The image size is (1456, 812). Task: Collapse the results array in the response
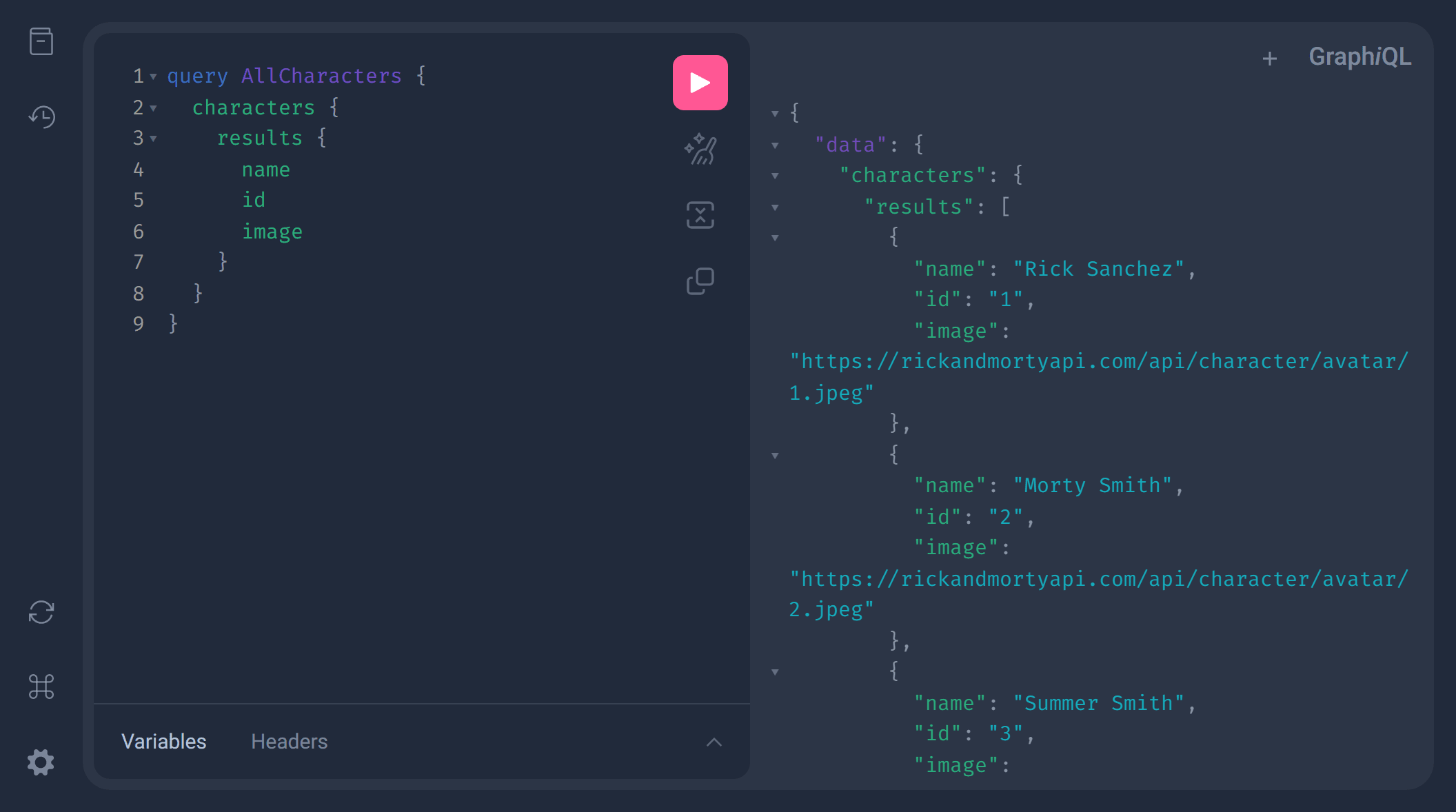click(x=776, y=206)
